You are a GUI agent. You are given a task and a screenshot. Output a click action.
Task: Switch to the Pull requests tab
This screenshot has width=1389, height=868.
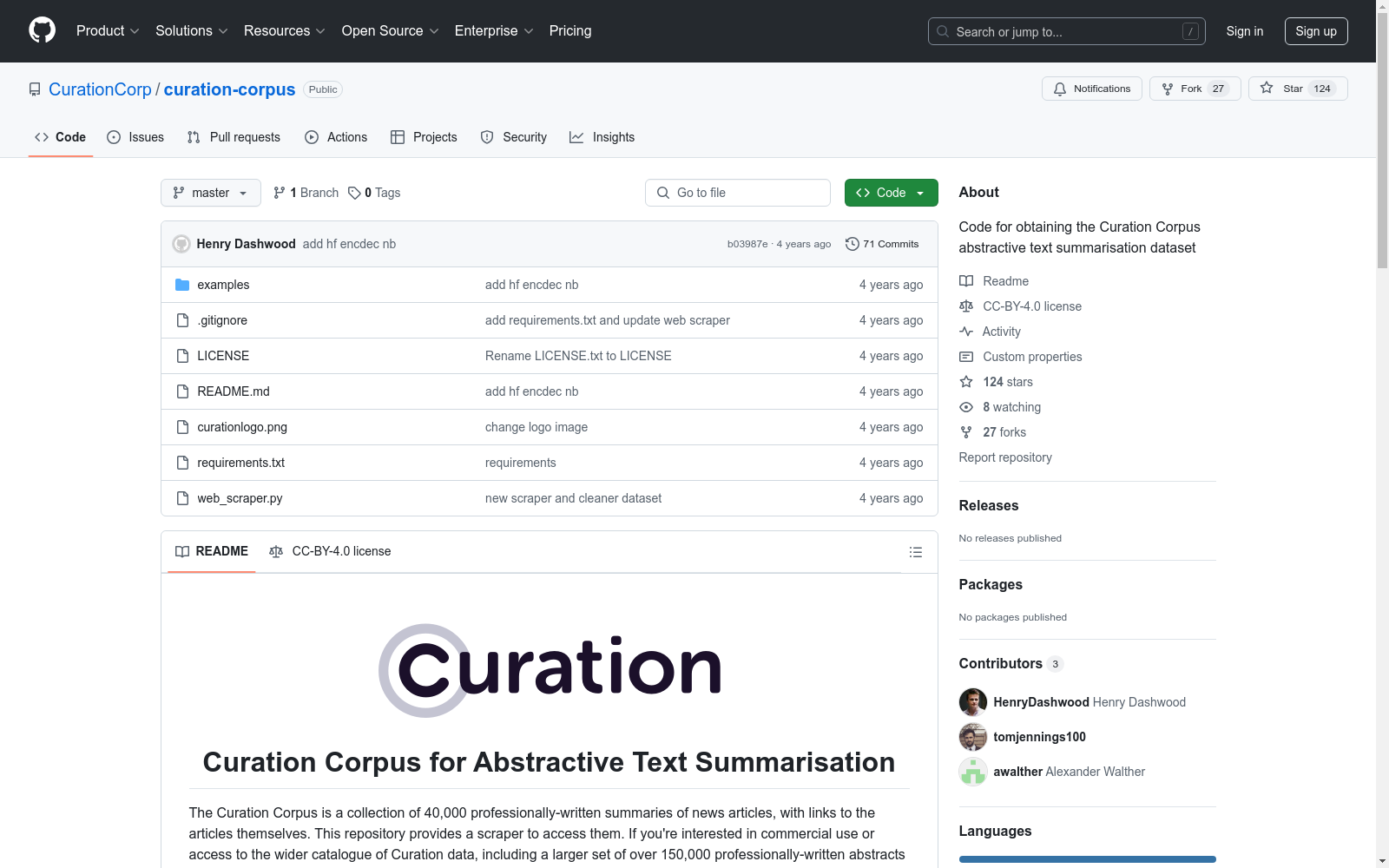pyautogui.click(x=234, y=137)
